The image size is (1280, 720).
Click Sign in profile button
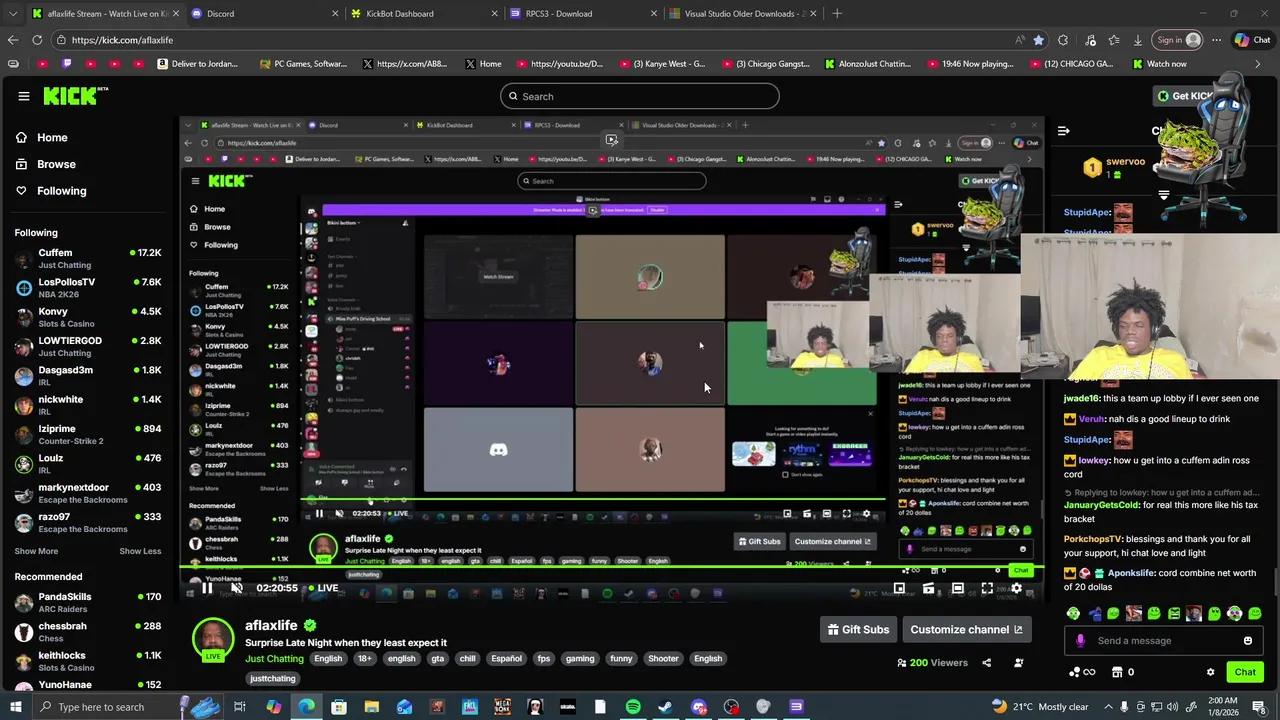tap(1178, 40)
